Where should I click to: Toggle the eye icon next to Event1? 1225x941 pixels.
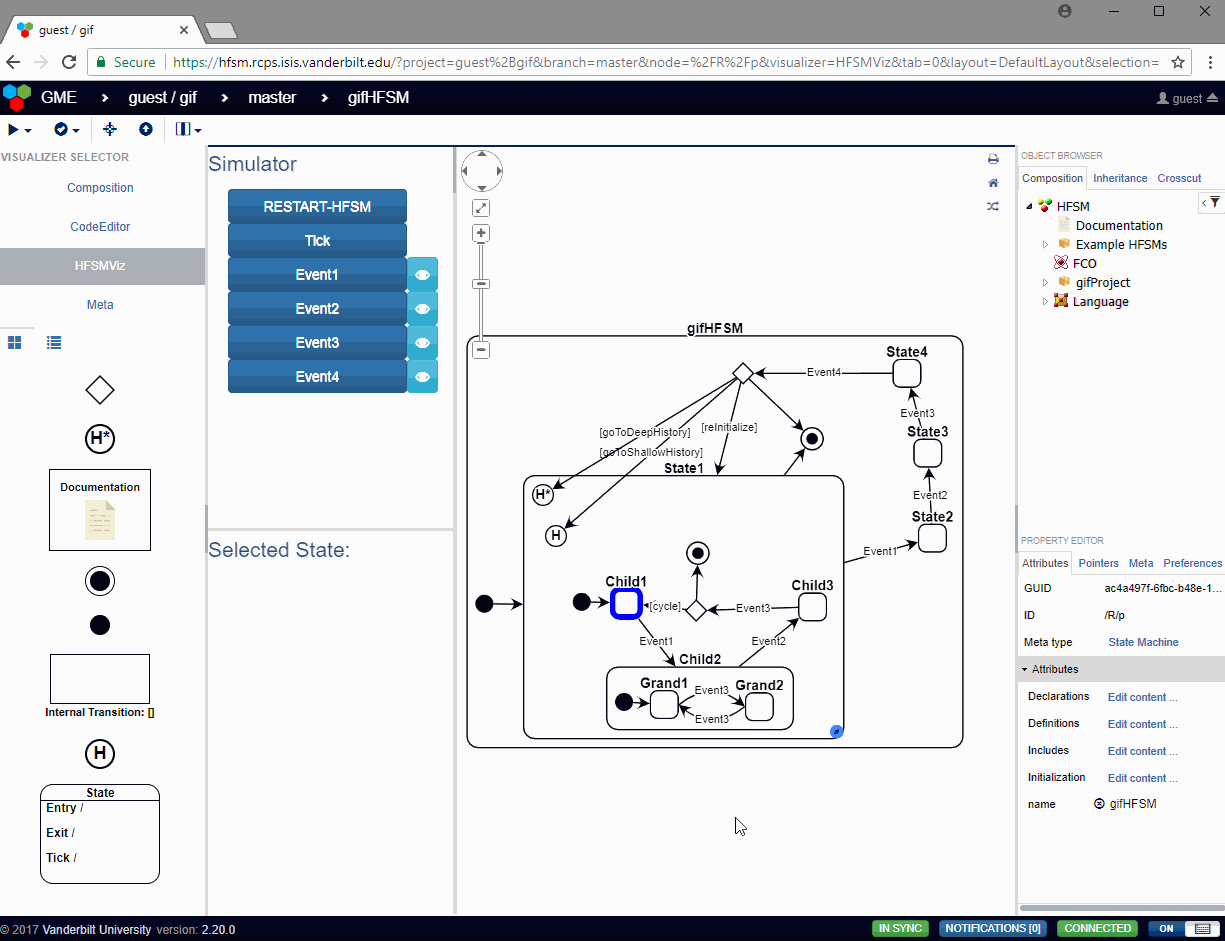click(422, 274)
